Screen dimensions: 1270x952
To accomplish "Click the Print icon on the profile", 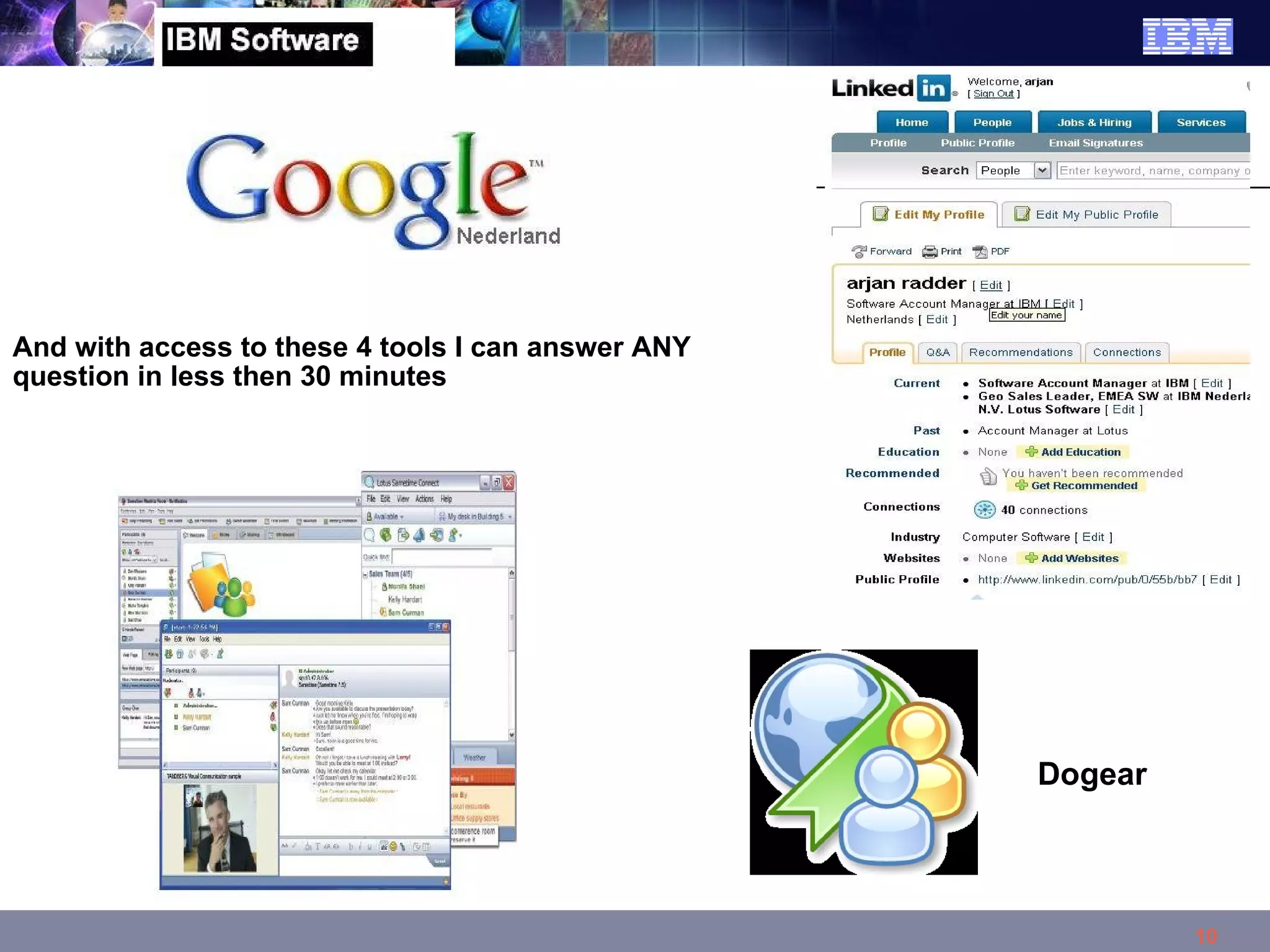I will pyautogui.click(x=930, y=252).
